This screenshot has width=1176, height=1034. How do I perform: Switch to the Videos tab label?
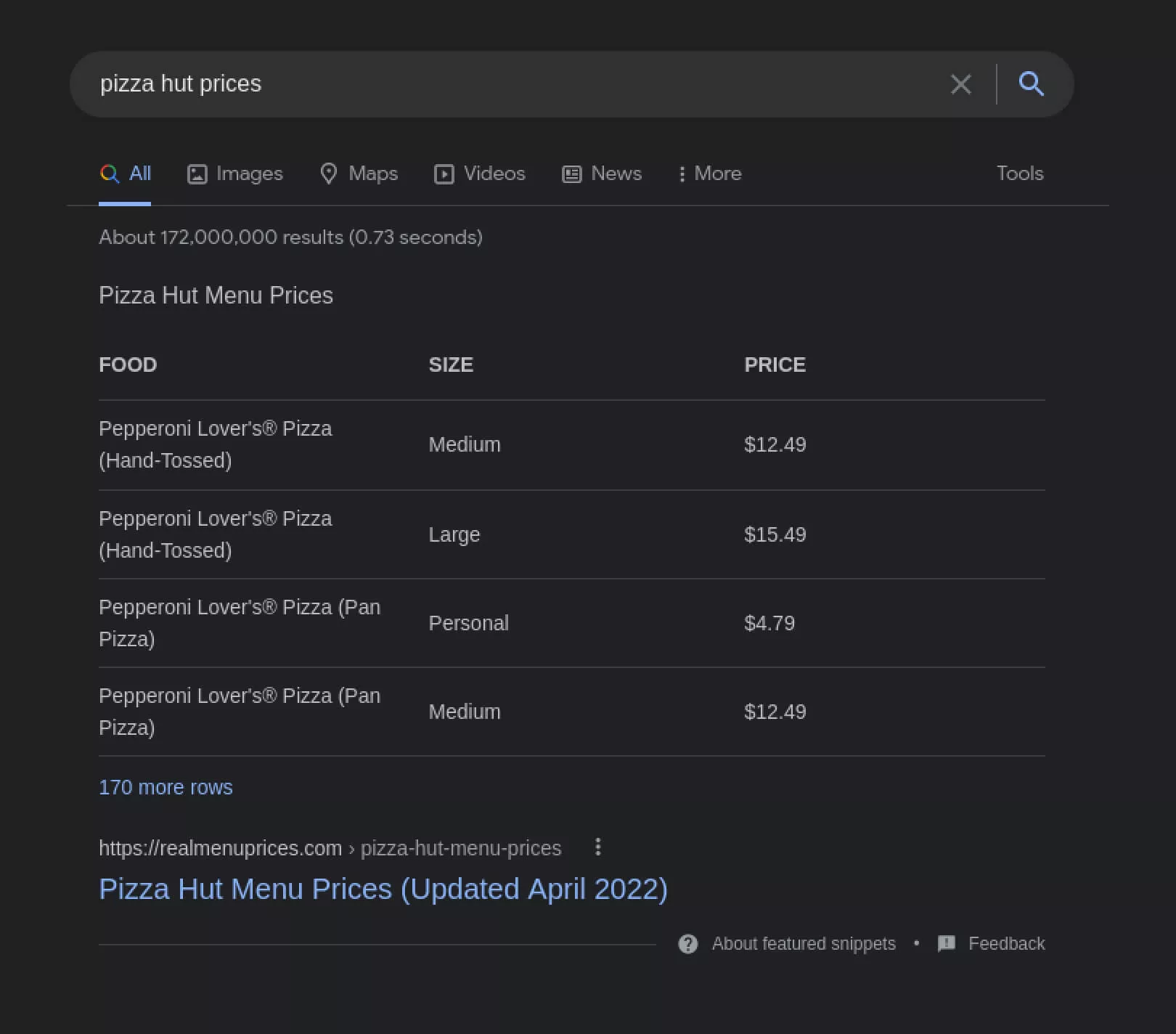point(494,174)
